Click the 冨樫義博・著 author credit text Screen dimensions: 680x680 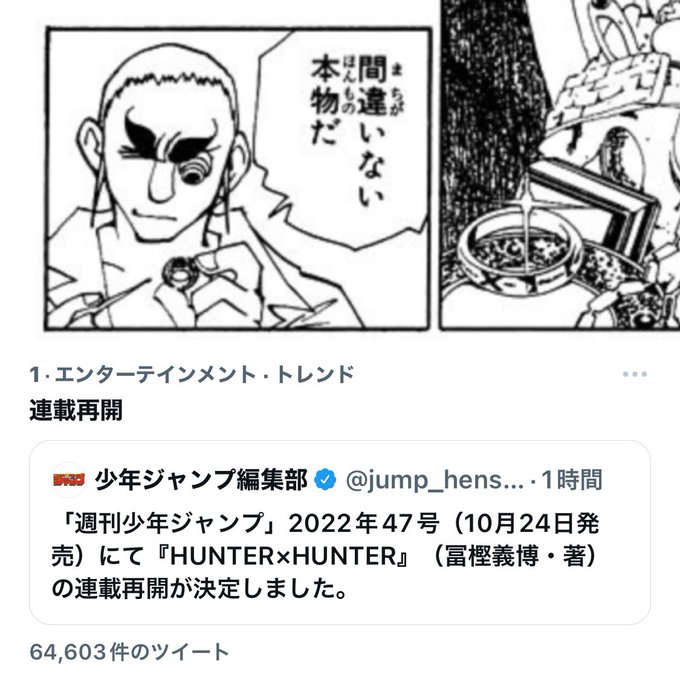(x=516, y=556)
